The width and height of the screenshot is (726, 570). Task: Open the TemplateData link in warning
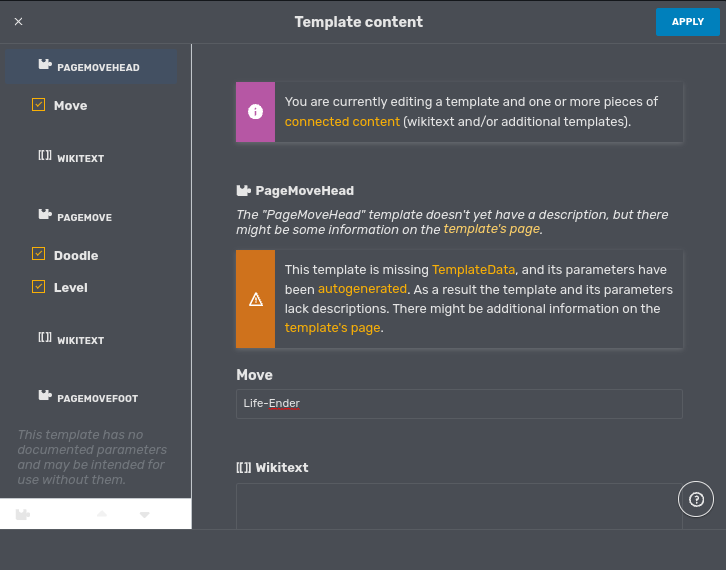tap(473, 270)
